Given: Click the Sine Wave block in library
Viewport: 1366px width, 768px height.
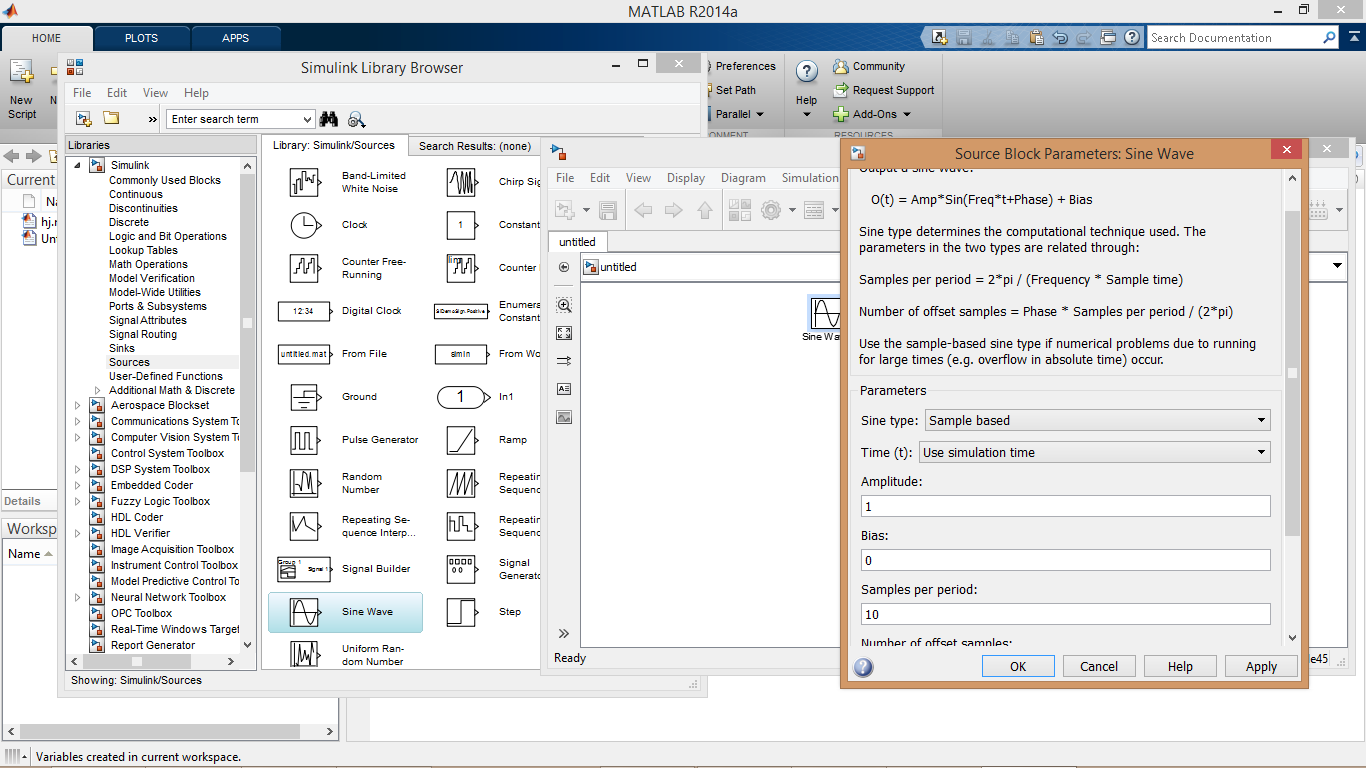Looking at the screenshot, I should [345, 612].
